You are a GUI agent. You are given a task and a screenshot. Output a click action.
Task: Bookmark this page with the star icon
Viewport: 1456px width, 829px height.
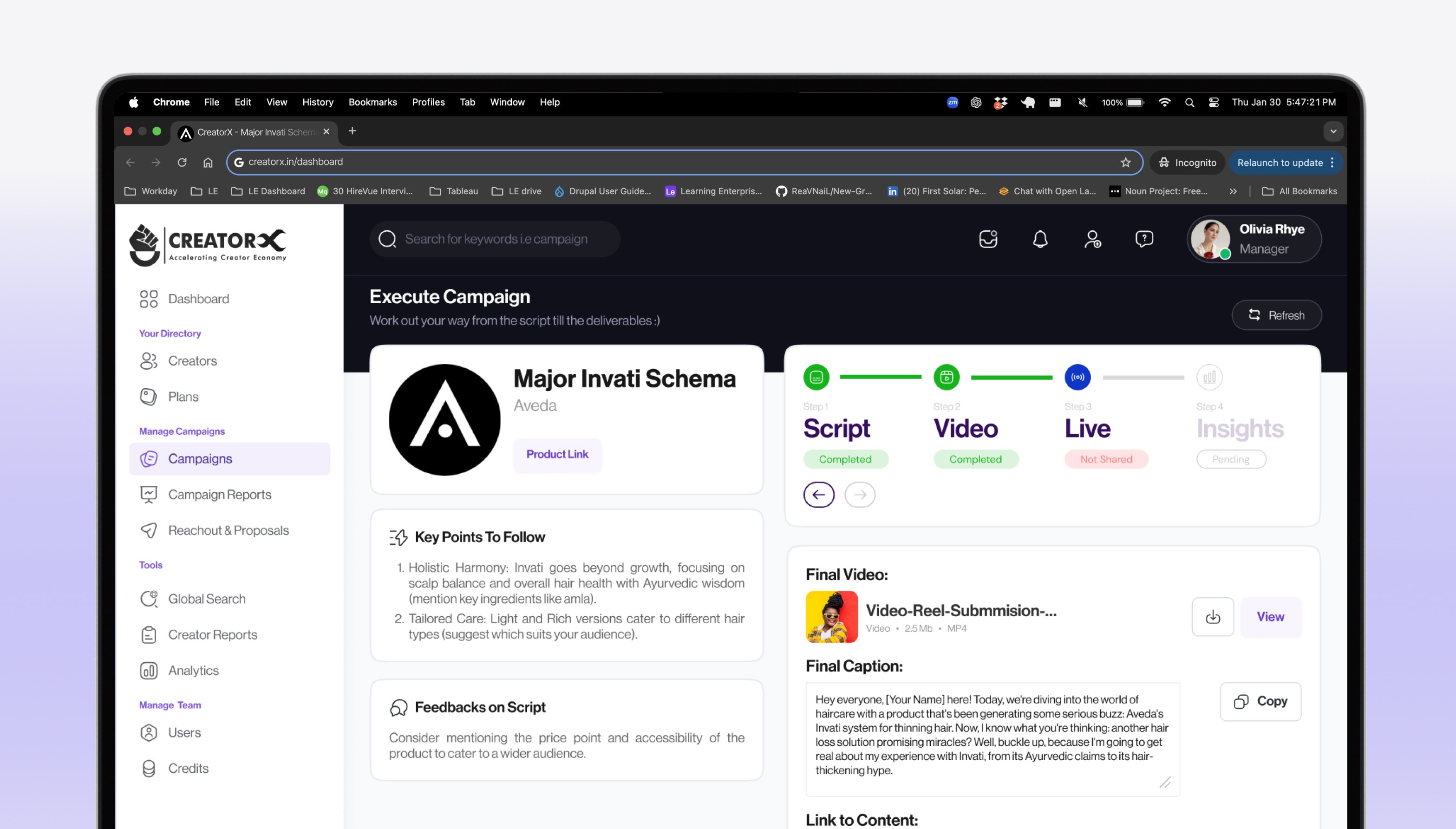pos(1125,162)
